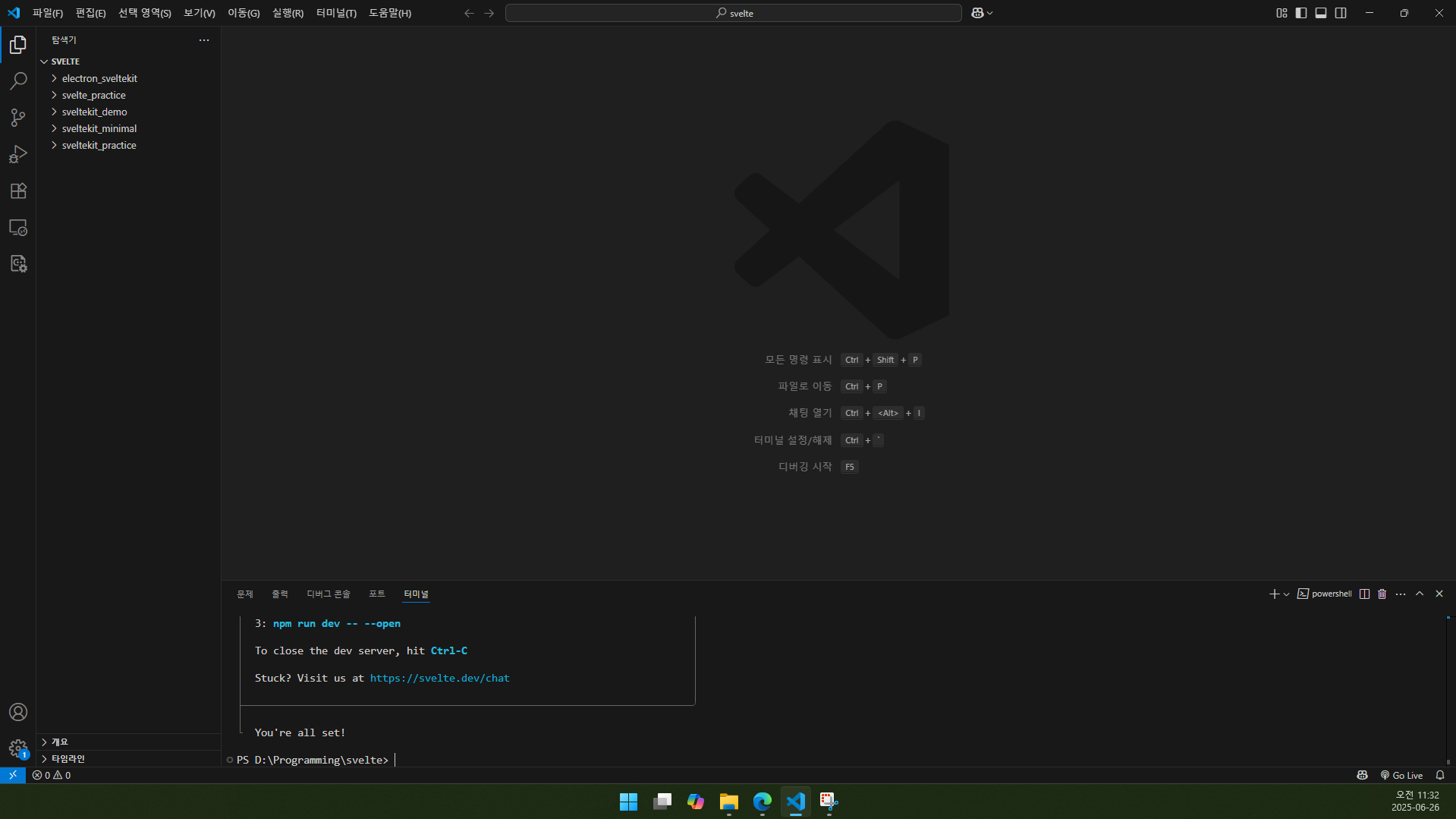This screenshot has width=1456, height=819.
Task: Go back with navigation arrow
Action: (469, 13)
